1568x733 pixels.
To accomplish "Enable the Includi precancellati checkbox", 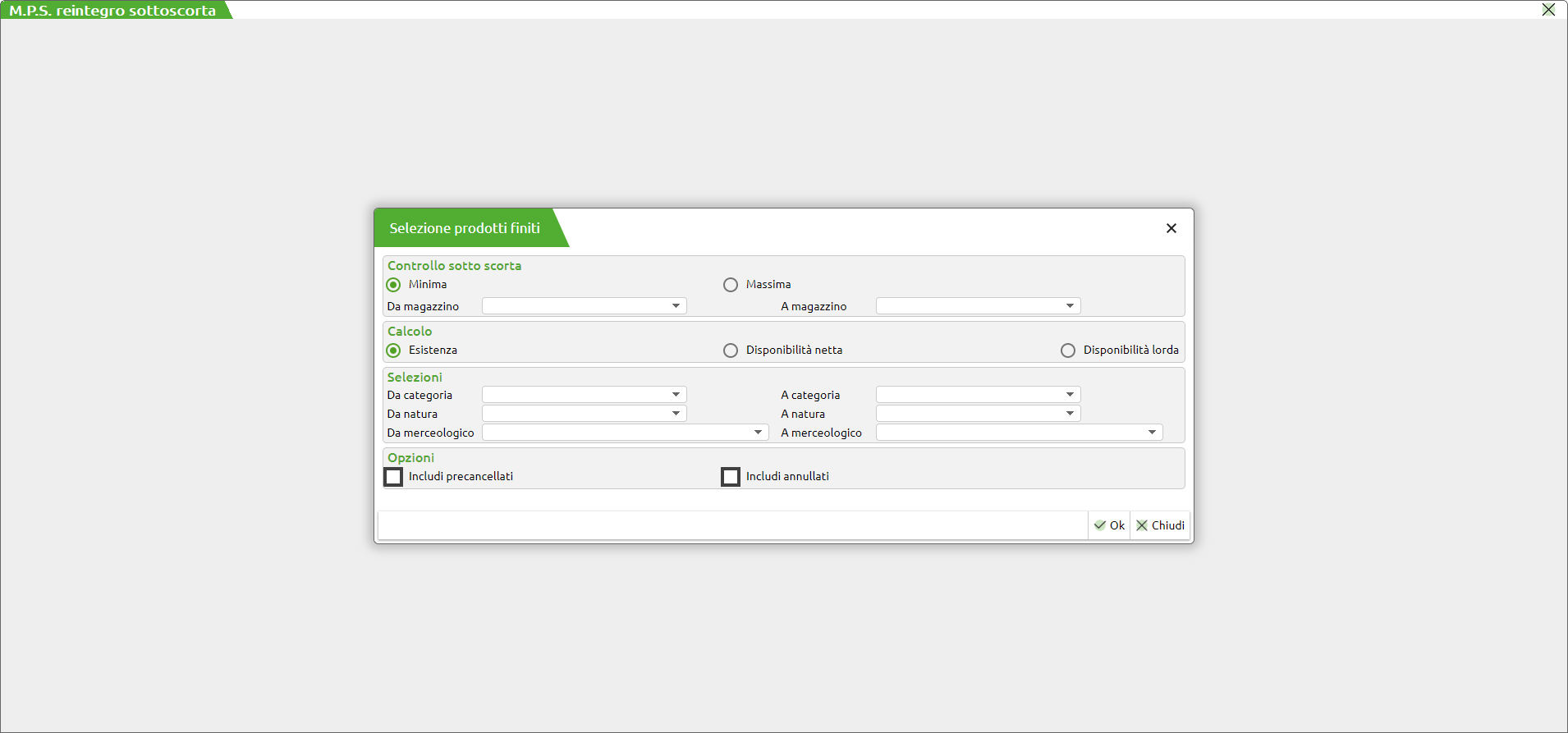I will [x=394, y=477].
